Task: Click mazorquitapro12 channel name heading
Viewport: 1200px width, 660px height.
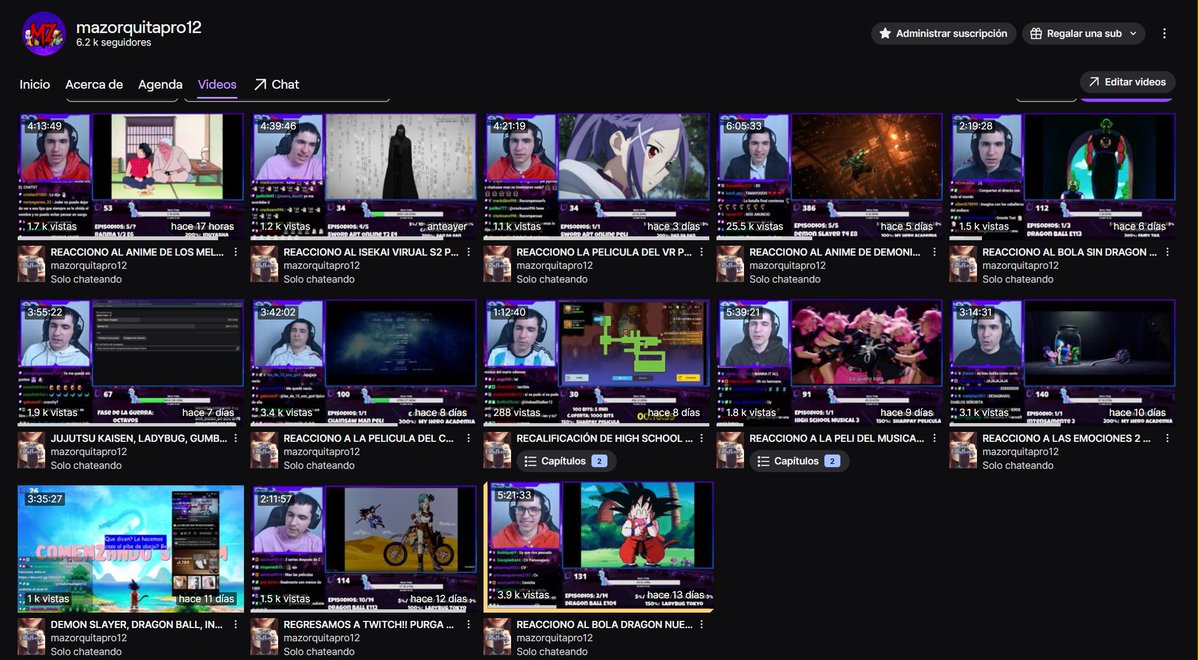Action: (x=139, y=26)
